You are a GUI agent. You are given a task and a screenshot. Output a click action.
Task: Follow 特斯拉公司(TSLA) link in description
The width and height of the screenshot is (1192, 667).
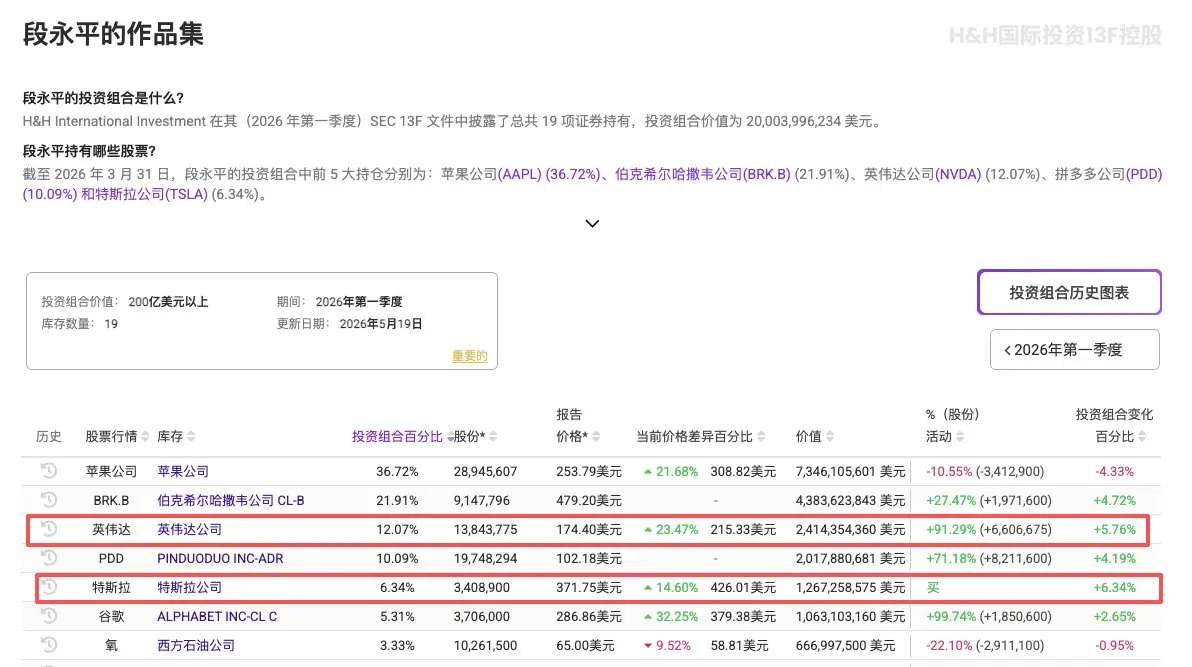pos(151,194)
